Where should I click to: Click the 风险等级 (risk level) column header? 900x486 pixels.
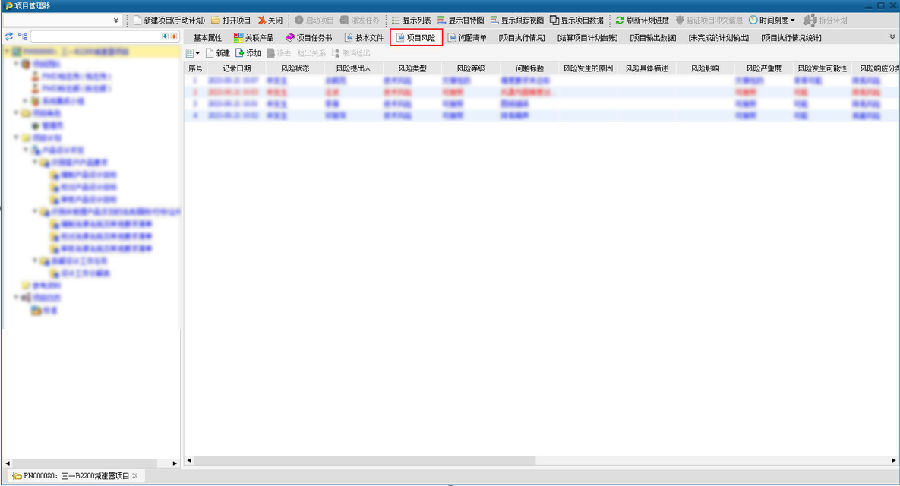click(471, 68)
